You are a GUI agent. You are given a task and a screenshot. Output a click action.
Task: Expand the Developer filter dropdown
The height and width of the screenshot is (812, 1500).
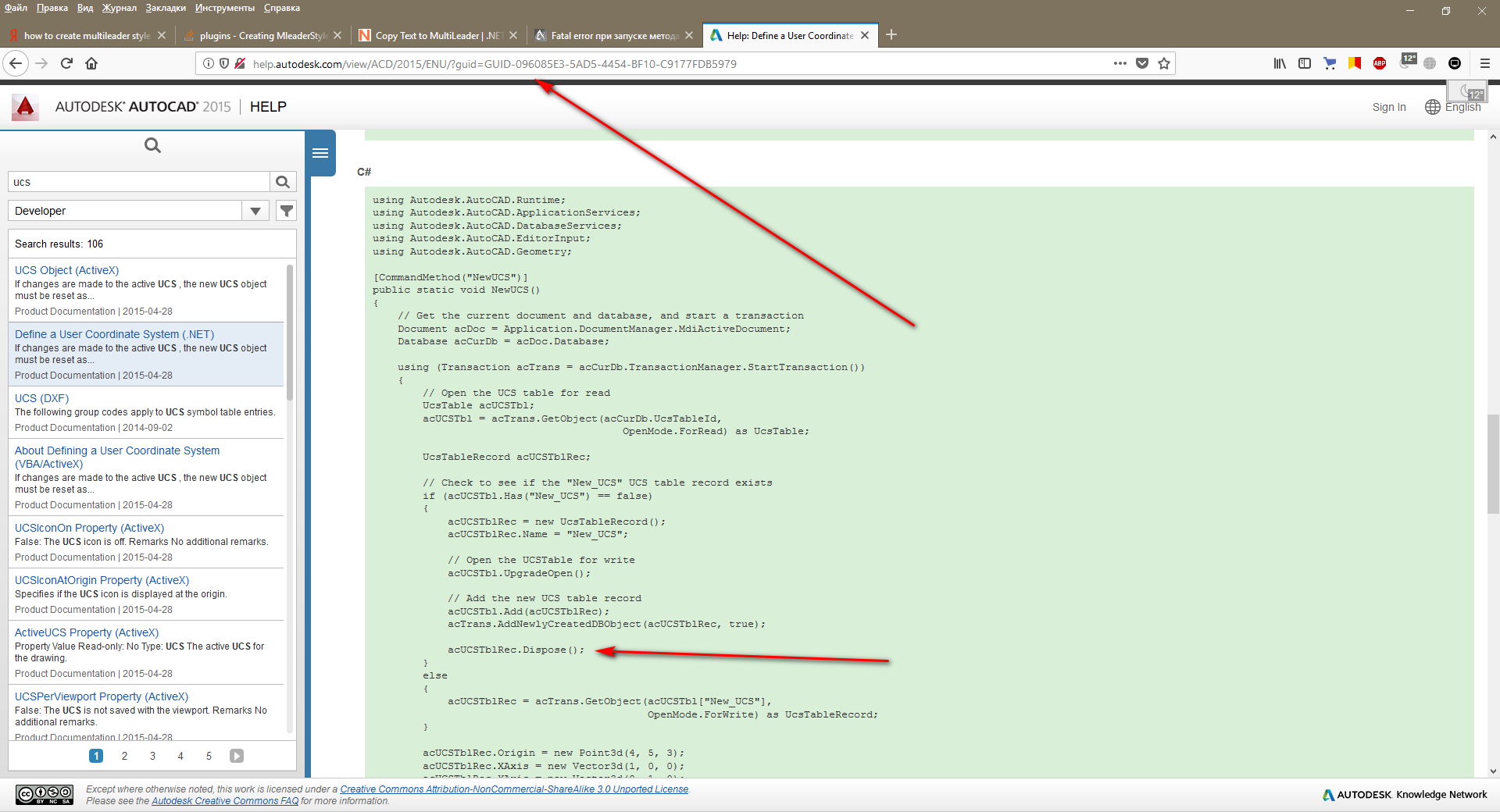point(255,211)
